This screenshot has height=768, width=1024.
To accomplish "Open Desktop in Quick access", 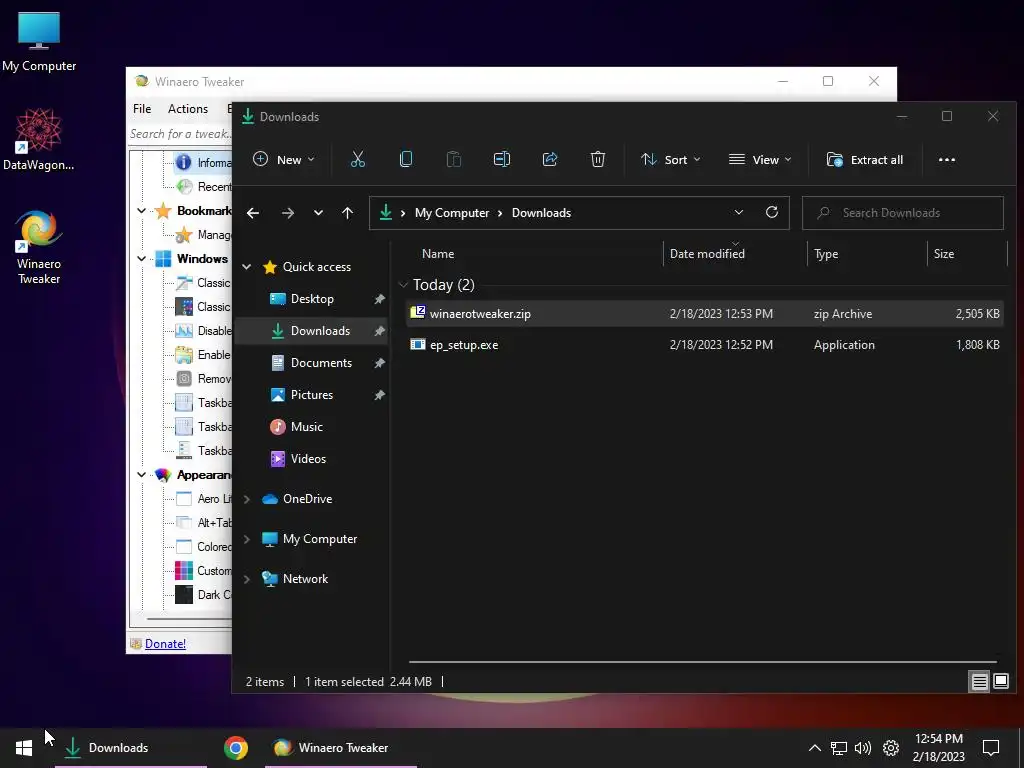I will click(x=311, y=298).
